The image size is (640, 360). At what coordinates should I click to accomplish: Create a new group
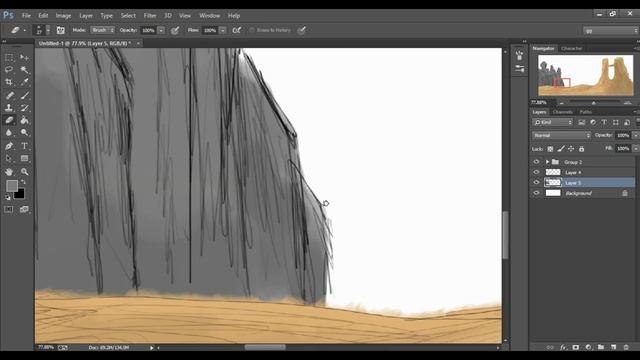click(x=601, y=347)
